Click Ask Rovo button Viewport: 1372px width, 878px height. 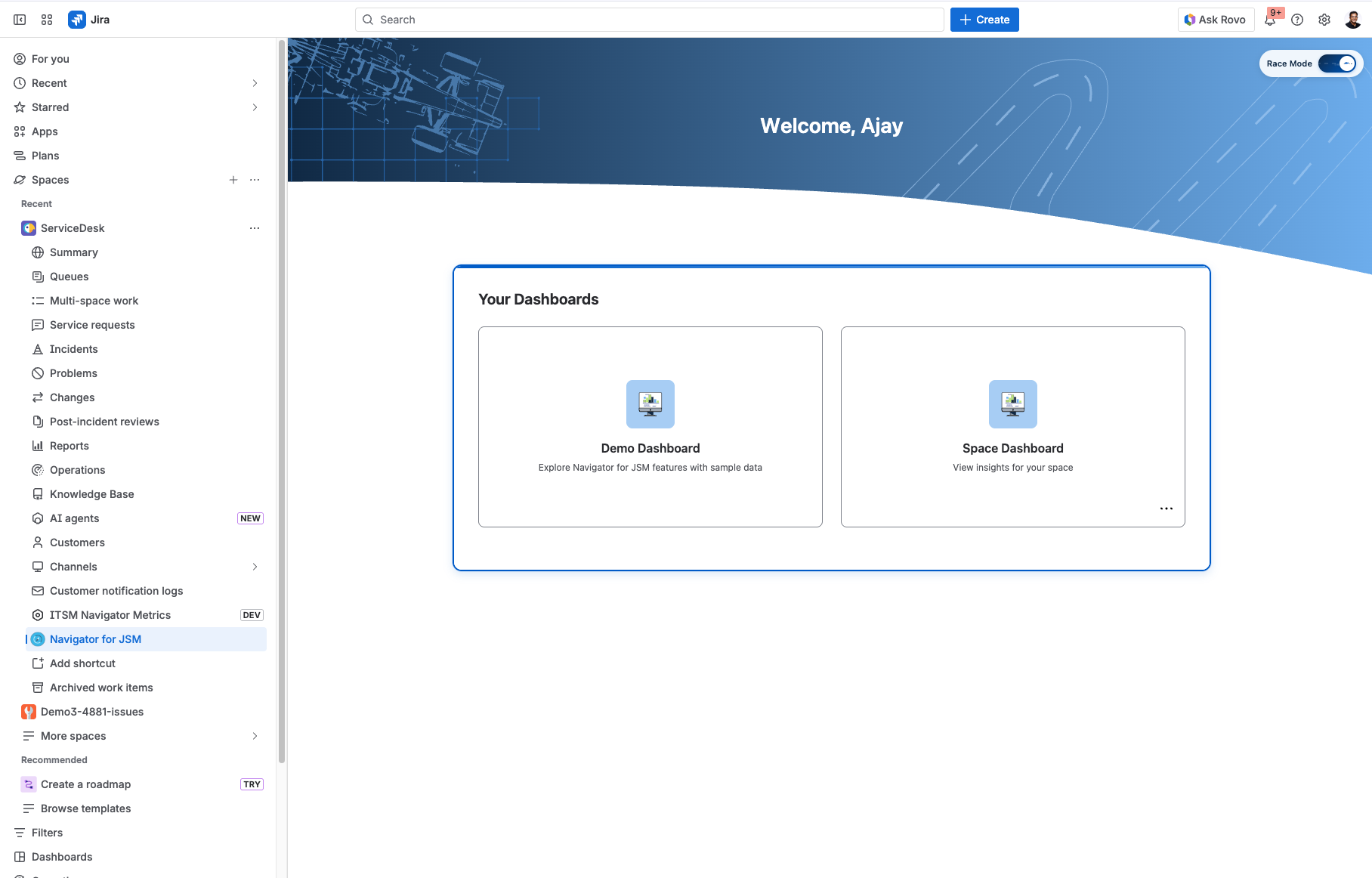tap(1216, 20)
